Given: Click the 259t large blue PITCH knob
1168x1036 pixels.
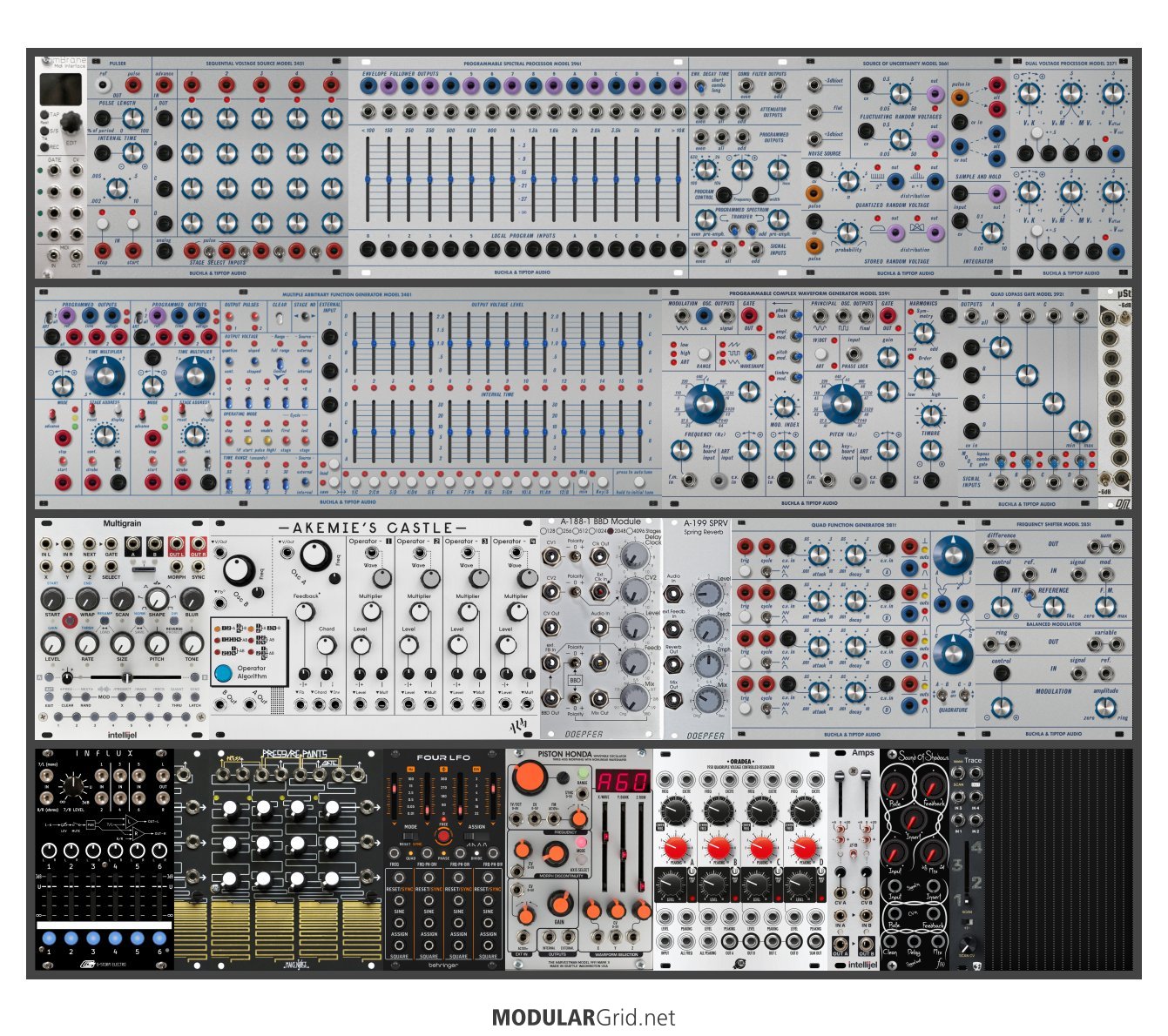Looking at the screenshot, I should click(841, 404).
